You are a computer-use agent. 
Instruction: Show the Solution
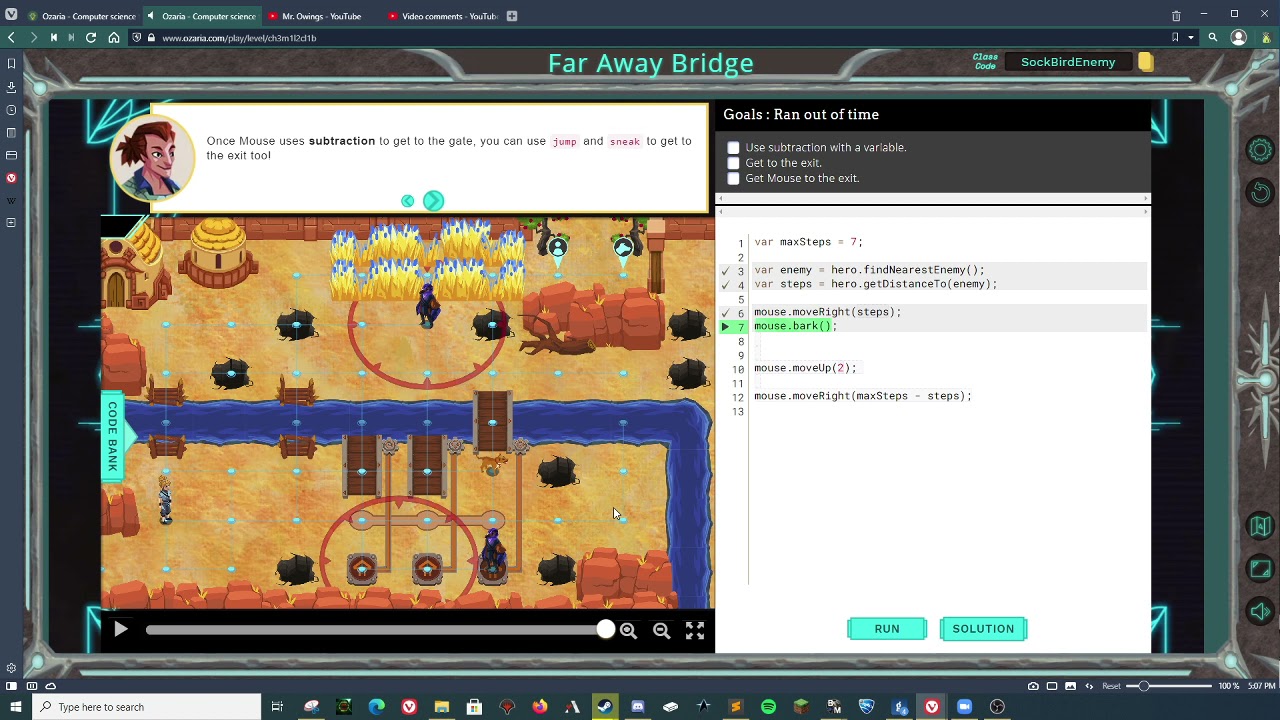(x=983, y=629)
